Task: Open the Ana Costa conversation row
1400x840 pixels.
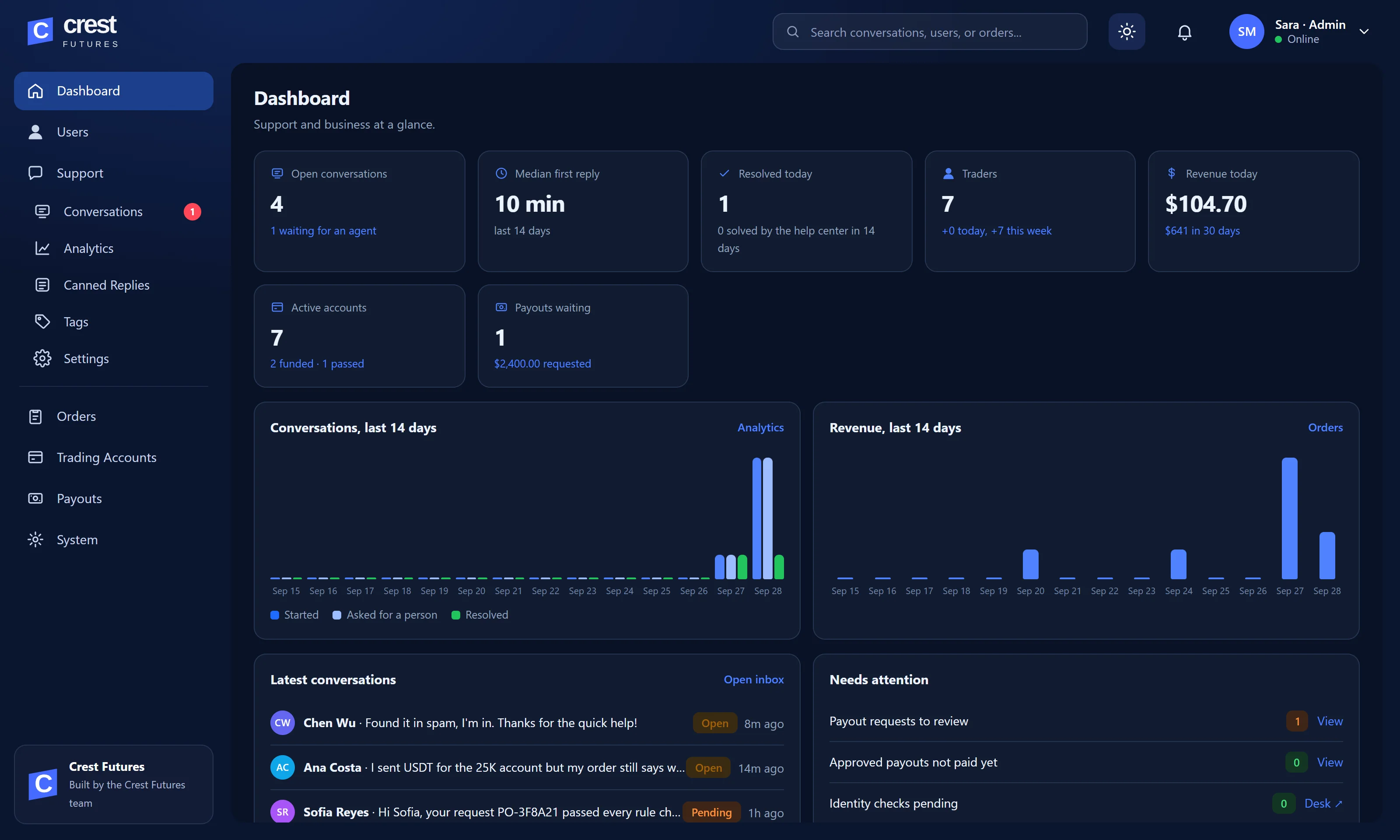Action: [x=527, y=768]
